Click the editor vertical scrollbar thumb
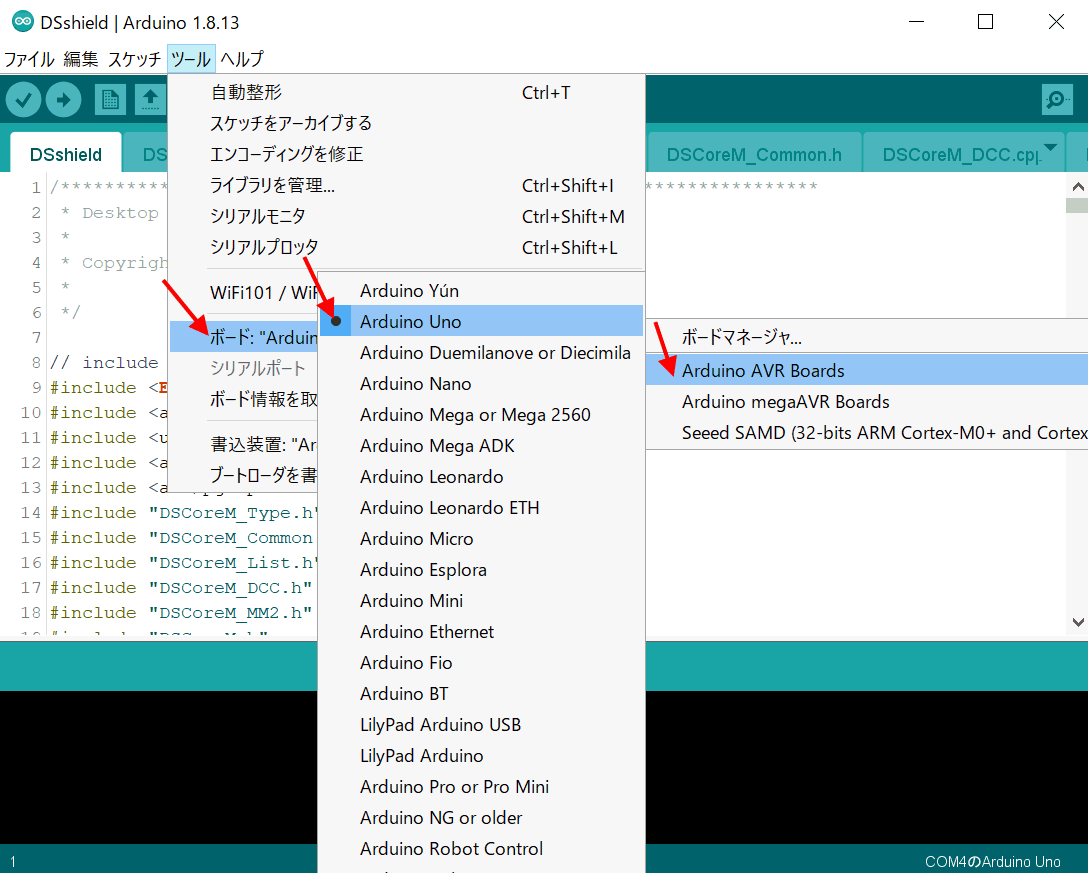1088x873 pixels. 1078,205
